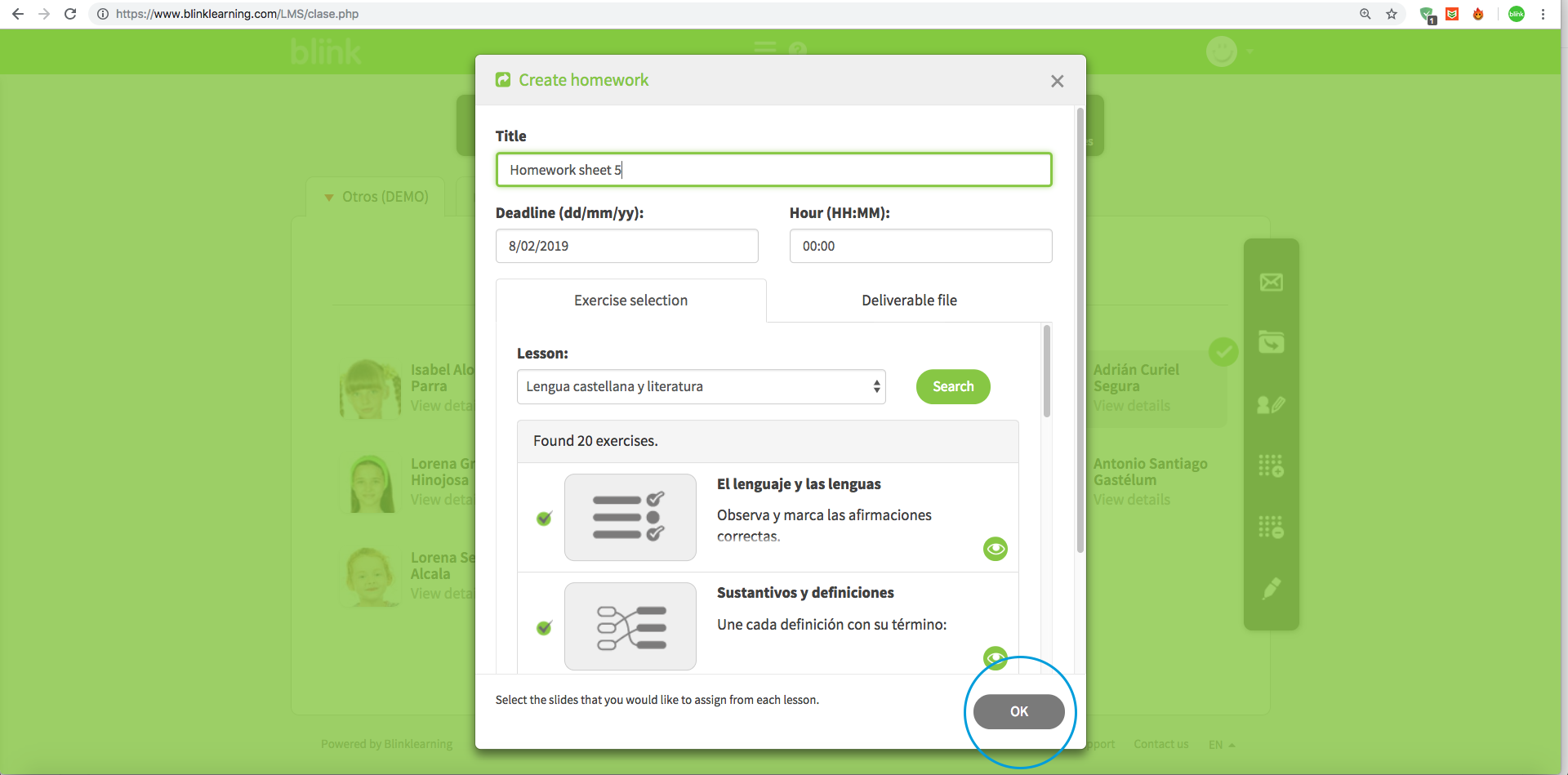Image resolution: width=1568 pixels, height=775 pixels.
Task: Preview the 'El lenguaje y las lenguas' exercise
Action: [995, 549]
